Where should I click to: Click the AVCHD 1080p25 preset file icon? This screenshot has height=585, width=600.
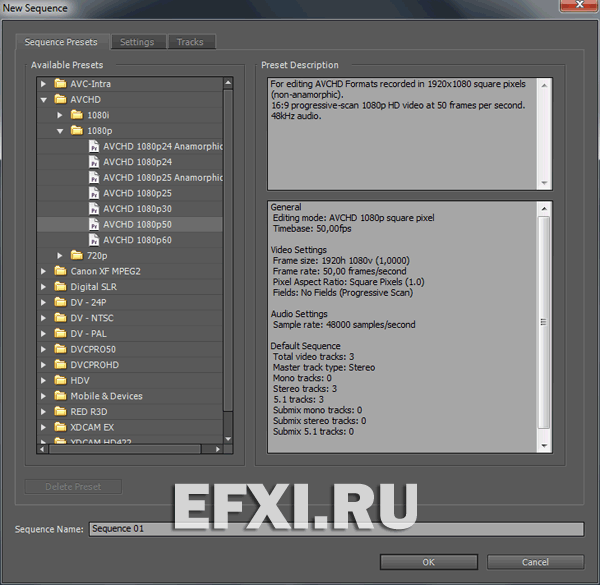[x=94, y=193]
